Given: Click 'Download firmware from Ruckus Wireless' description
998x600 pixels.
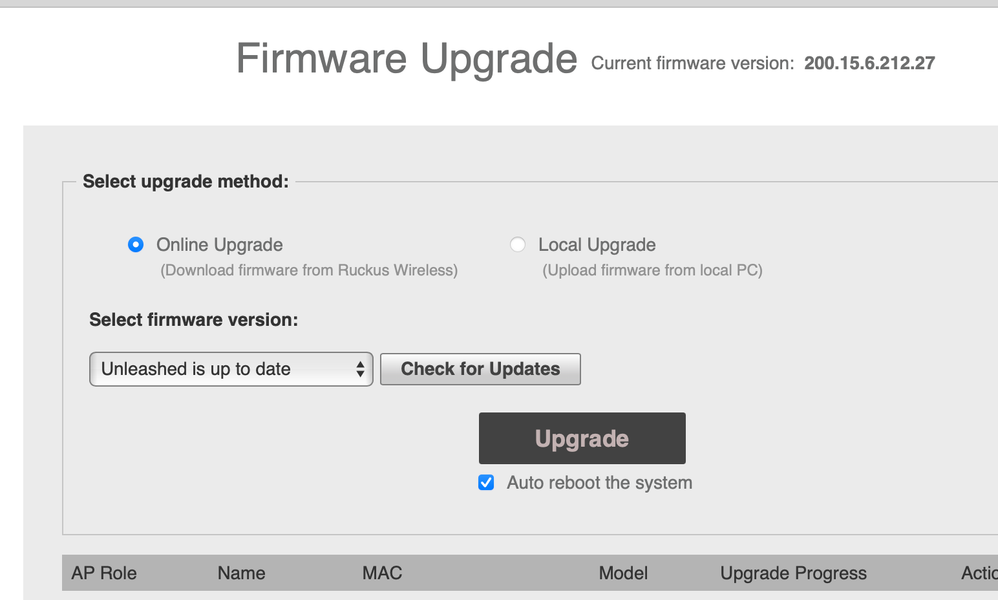Looking at the screenshot, I should [x=309, y=270].
